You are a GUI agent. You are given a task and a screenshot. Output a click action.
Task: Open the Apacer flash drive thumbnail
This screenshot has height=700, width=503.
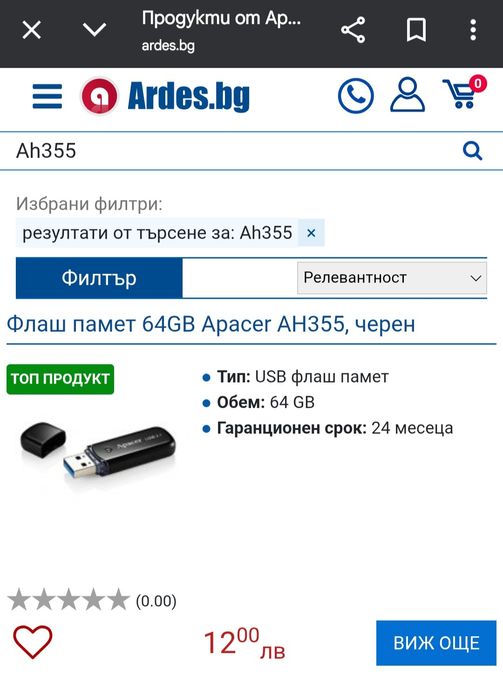(x=98, y=453)
